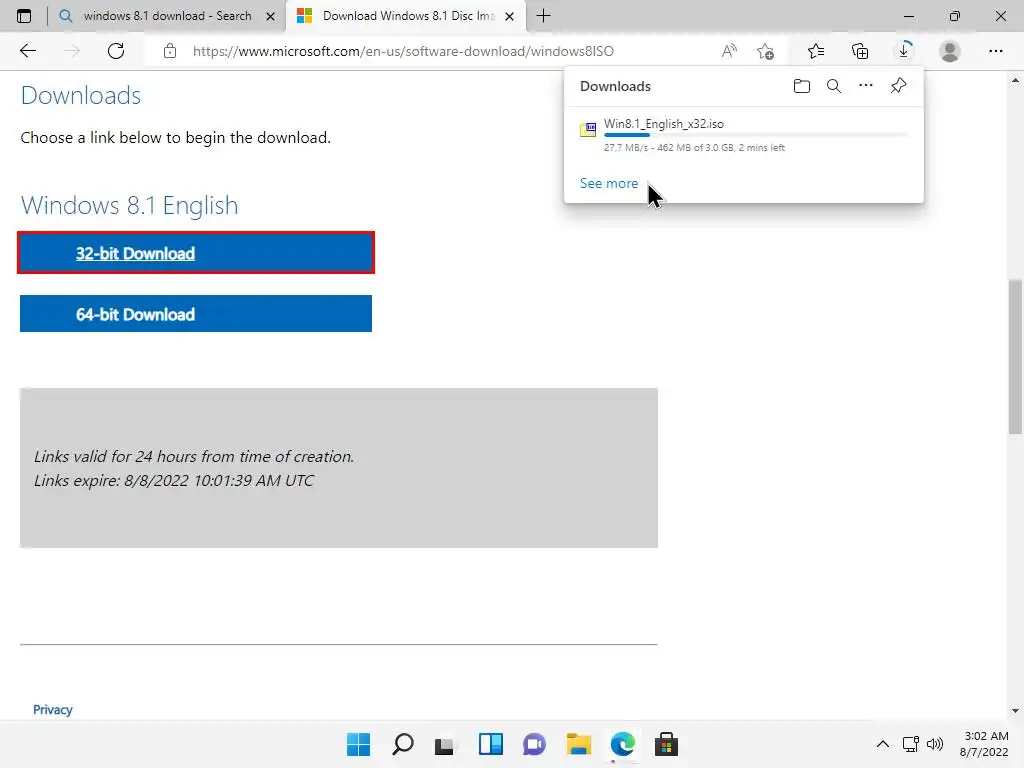This screenshot has width=1024, height=768.
Task: Click the volume tray icon
Action: tap(935, 744)
